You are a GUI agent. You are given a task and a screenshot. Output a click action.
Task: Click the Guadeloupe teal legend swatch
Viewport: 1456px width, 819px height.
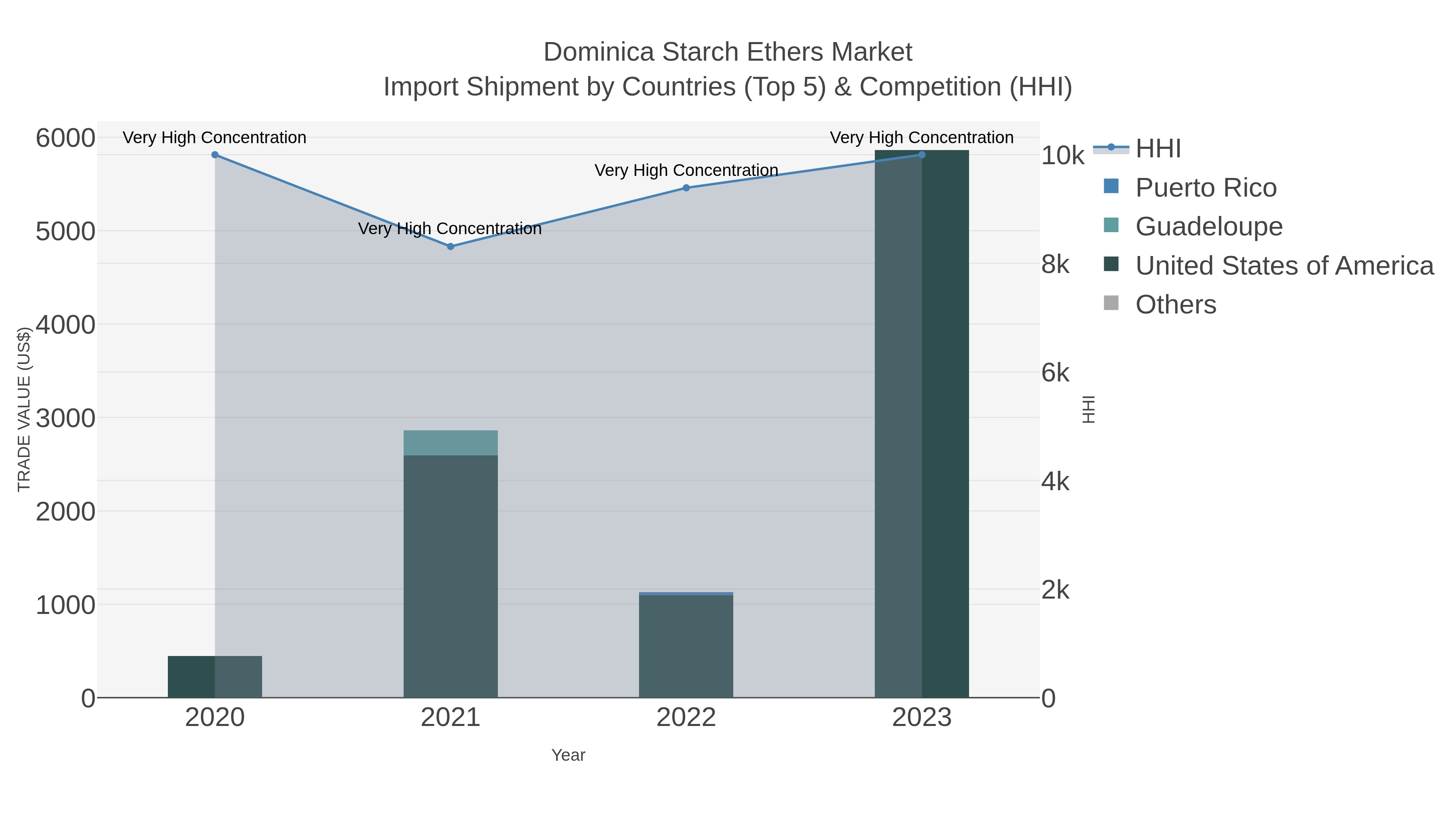point(1111,225)
